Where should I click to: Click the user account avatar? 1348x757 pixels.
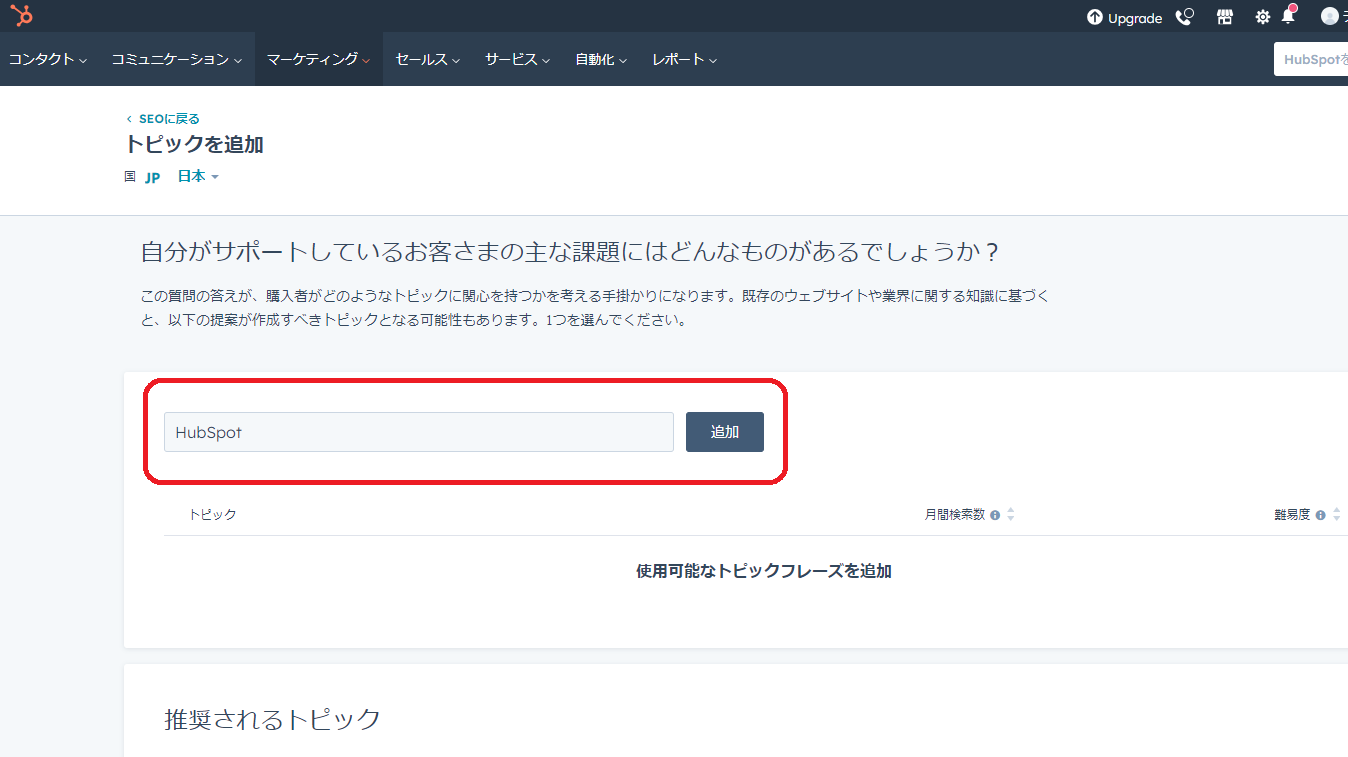[x=1330, y=16]
